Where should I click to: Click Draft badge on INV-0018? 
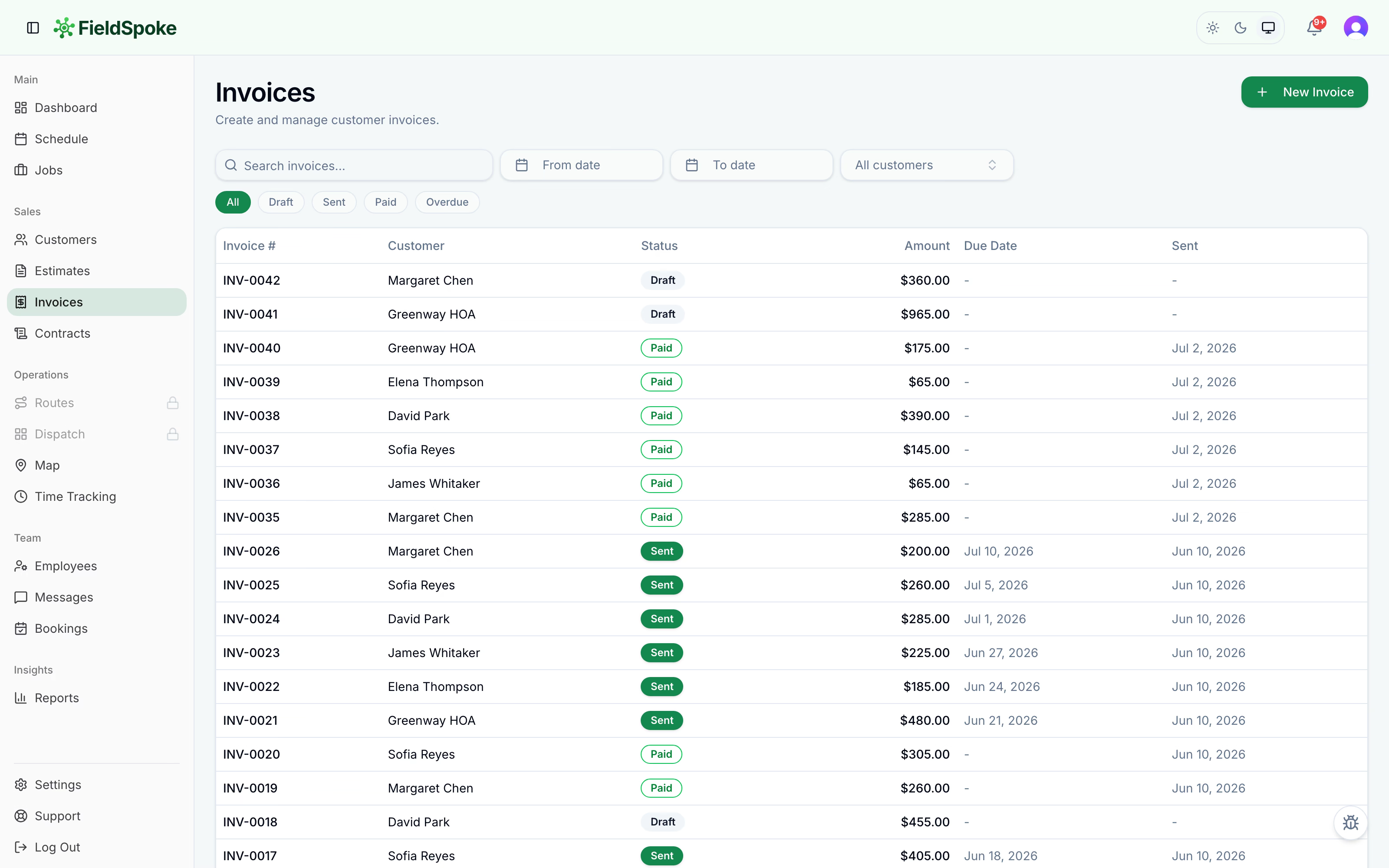(x=663, y=822)
